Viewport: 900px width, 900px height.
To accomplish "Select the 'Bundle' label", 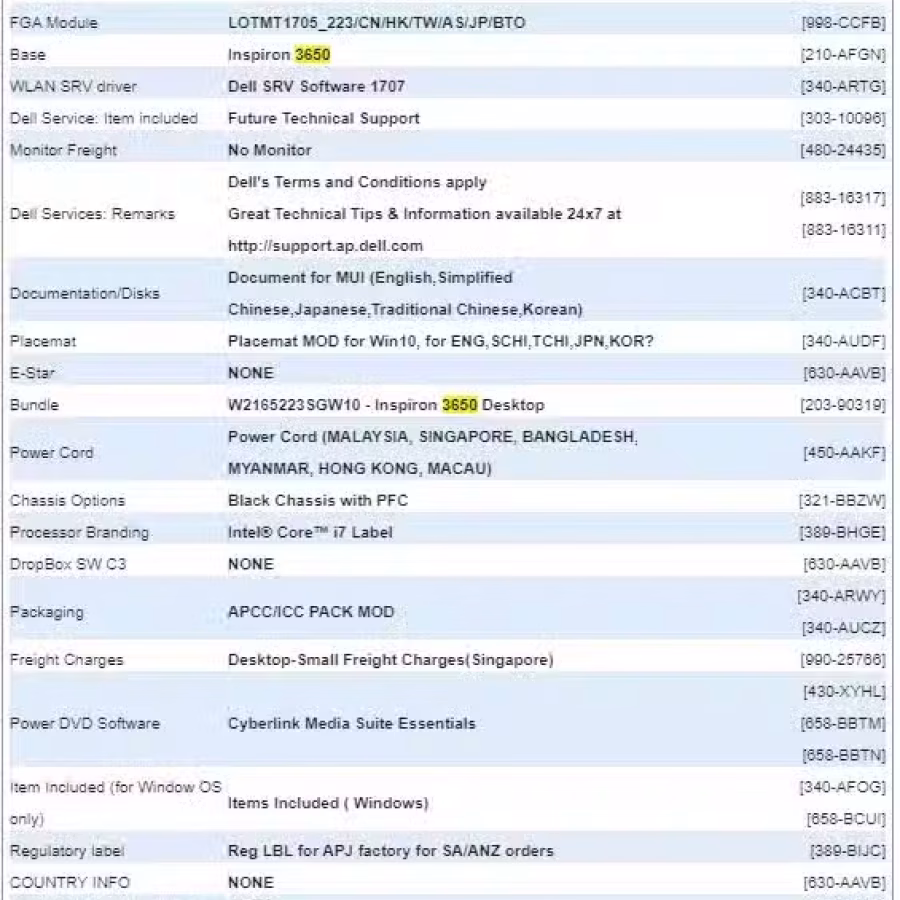I will click(34, 405).
